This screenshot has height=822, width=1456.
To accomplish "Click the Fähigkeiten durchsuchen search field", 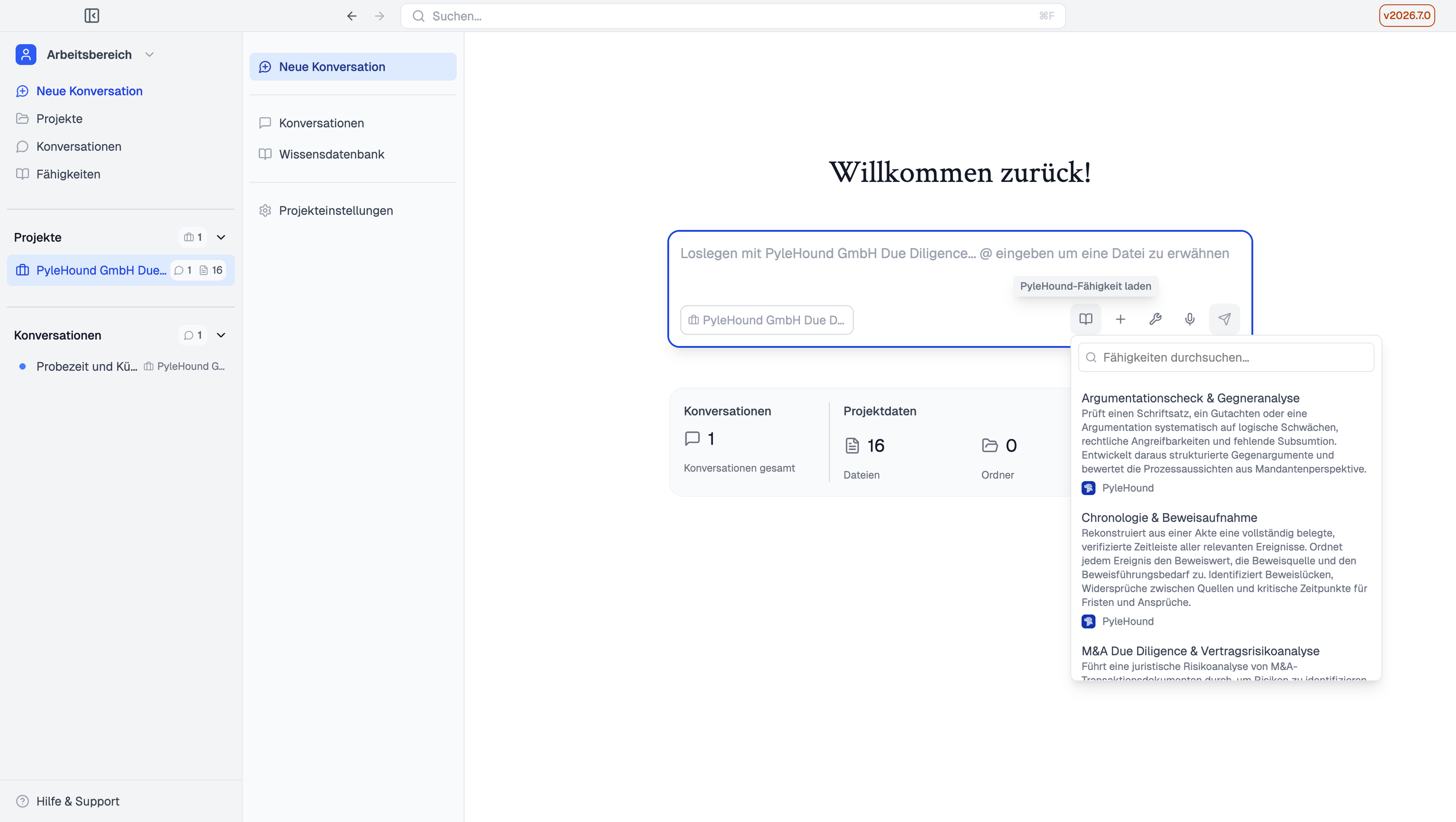I will click(1226, 358).
